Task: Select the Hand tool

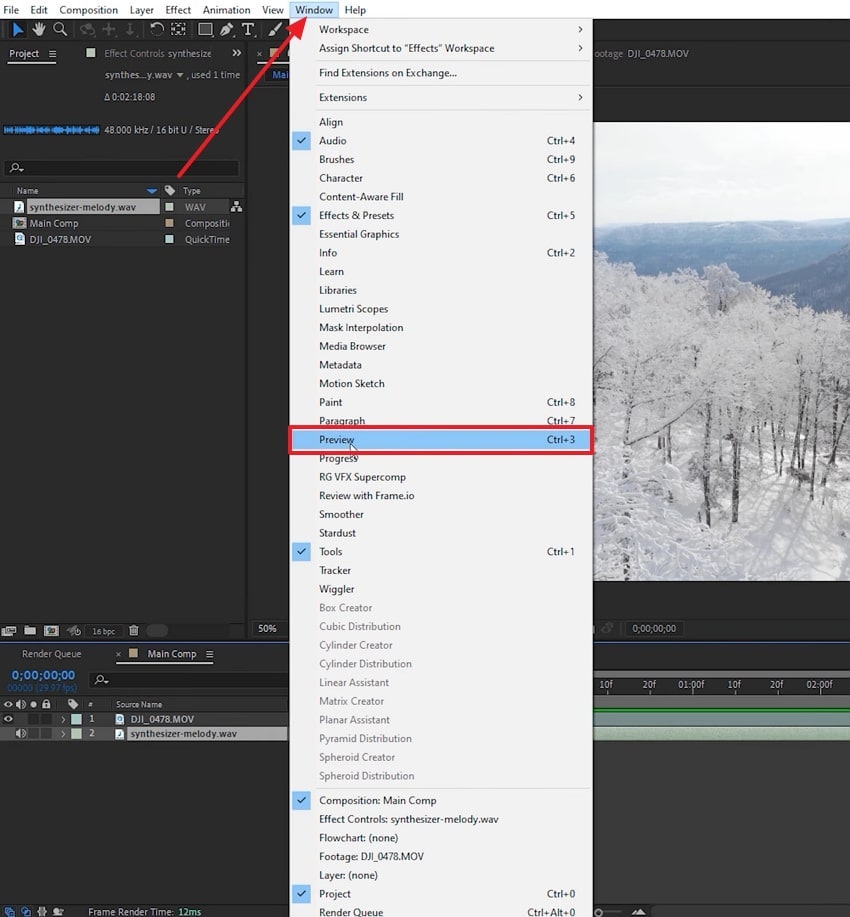Action: point(39,29)
